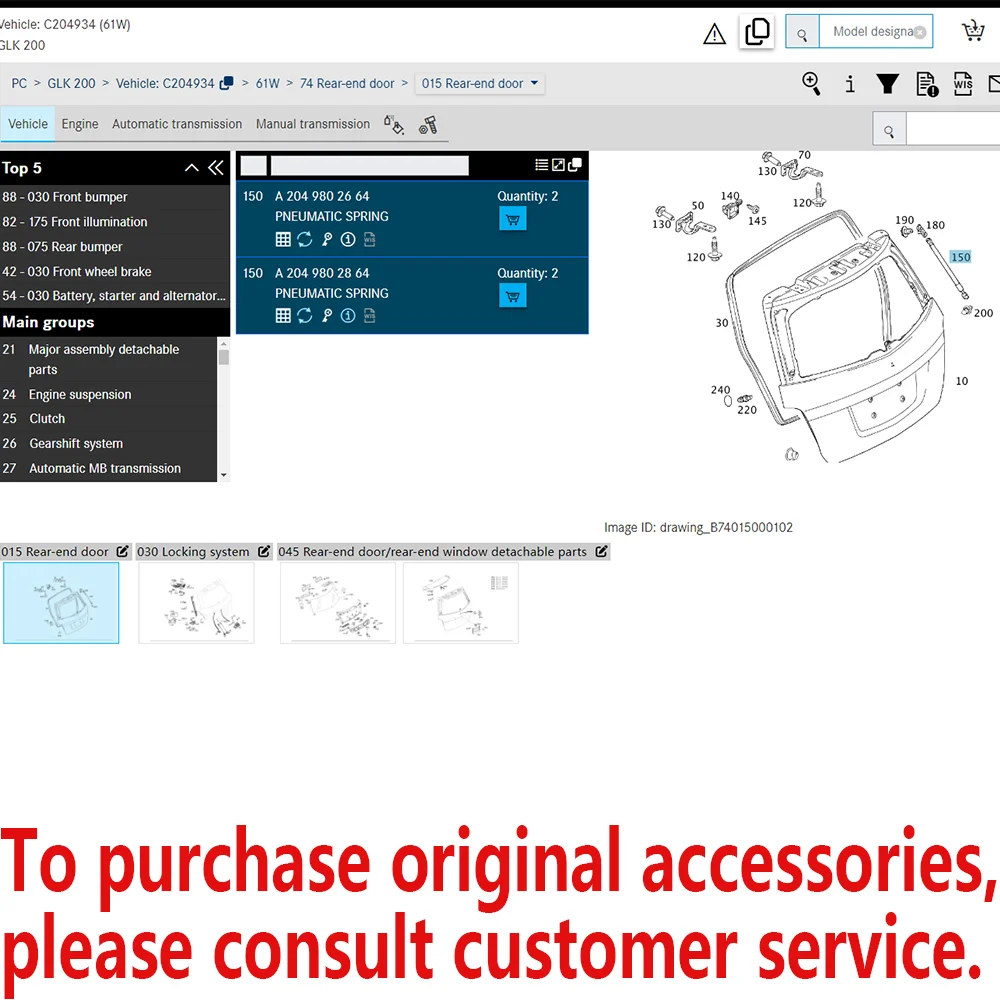Select part row A 204 980 28 64
Screen dimensions: 1000x1000
coord(412,295)
